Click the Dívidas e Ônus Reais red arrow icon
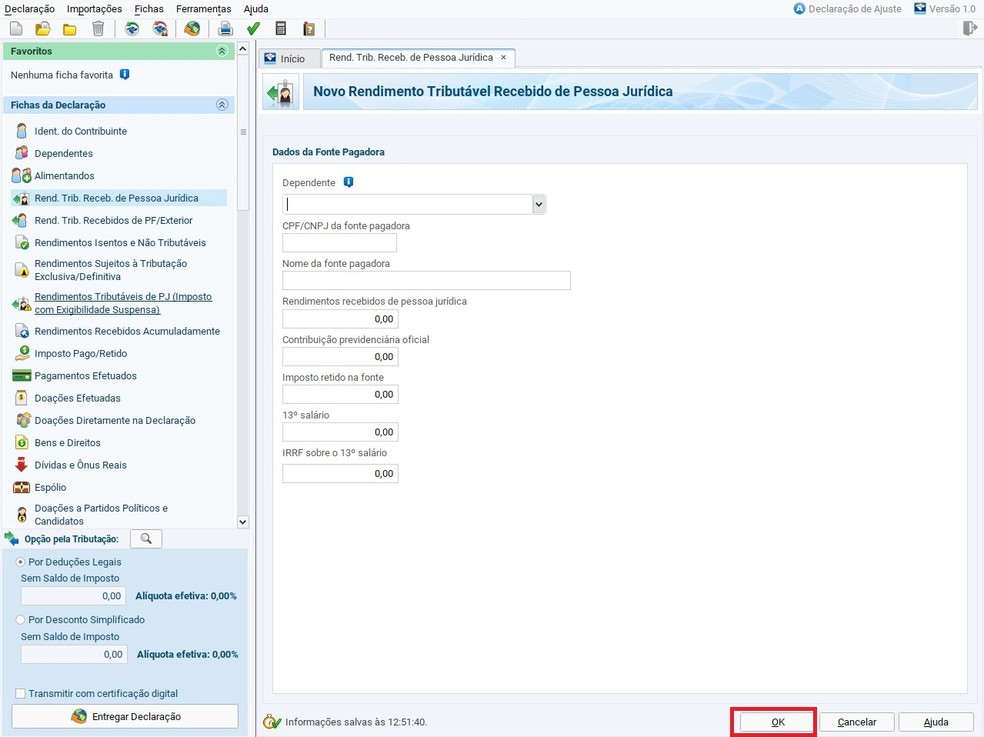The width and height of the screenshot is (984, 737). pos(21,465)
